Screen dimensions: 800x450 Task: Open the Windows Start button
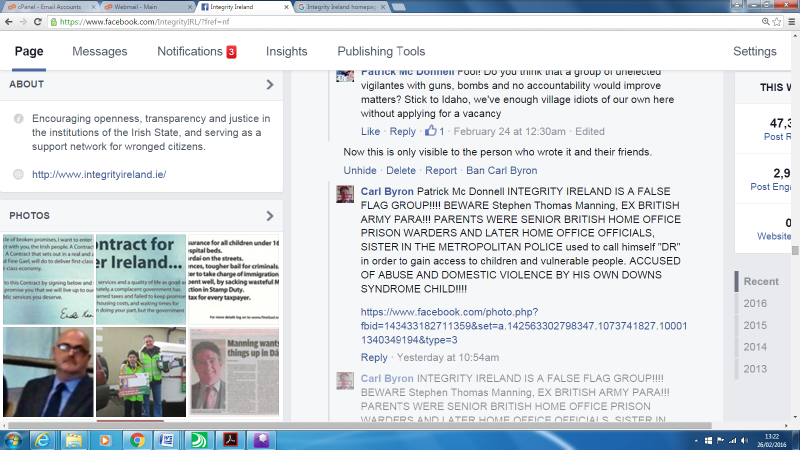[13, 440]
